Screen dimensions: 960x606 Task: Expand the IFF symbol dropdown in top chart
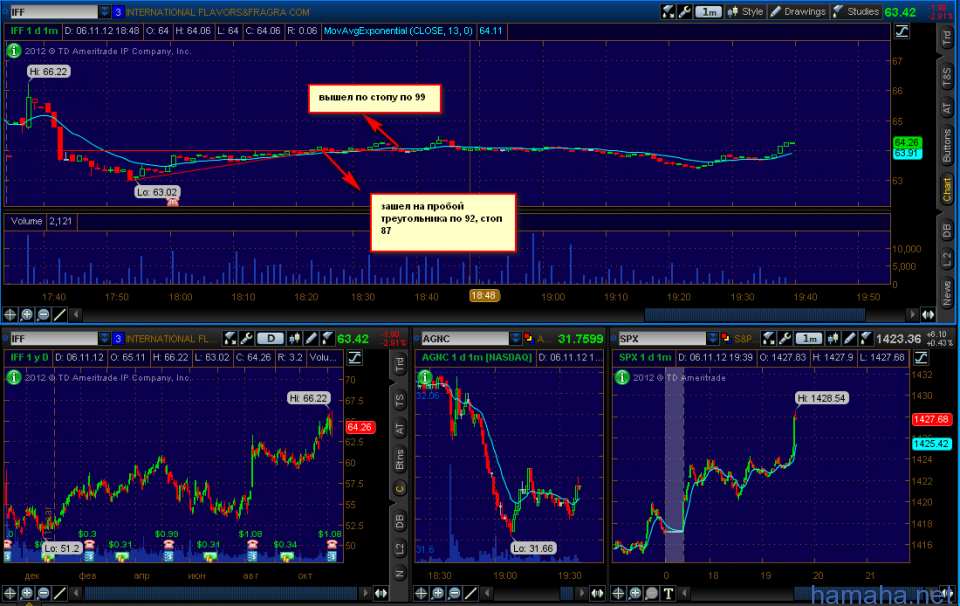[105, 11]
